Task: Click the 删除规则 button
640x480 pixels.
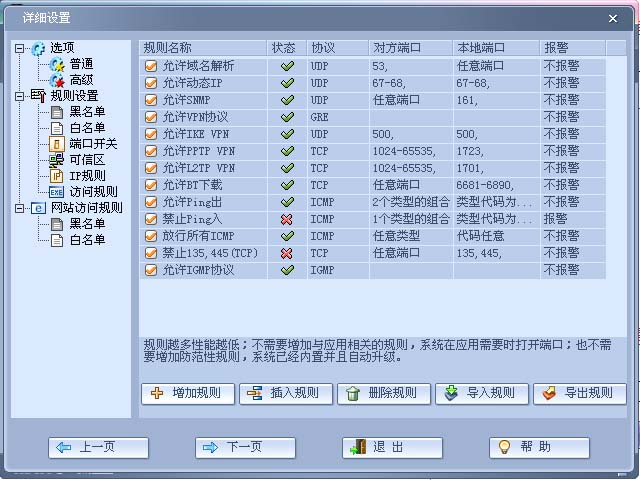Action: [x=384, y=394]
